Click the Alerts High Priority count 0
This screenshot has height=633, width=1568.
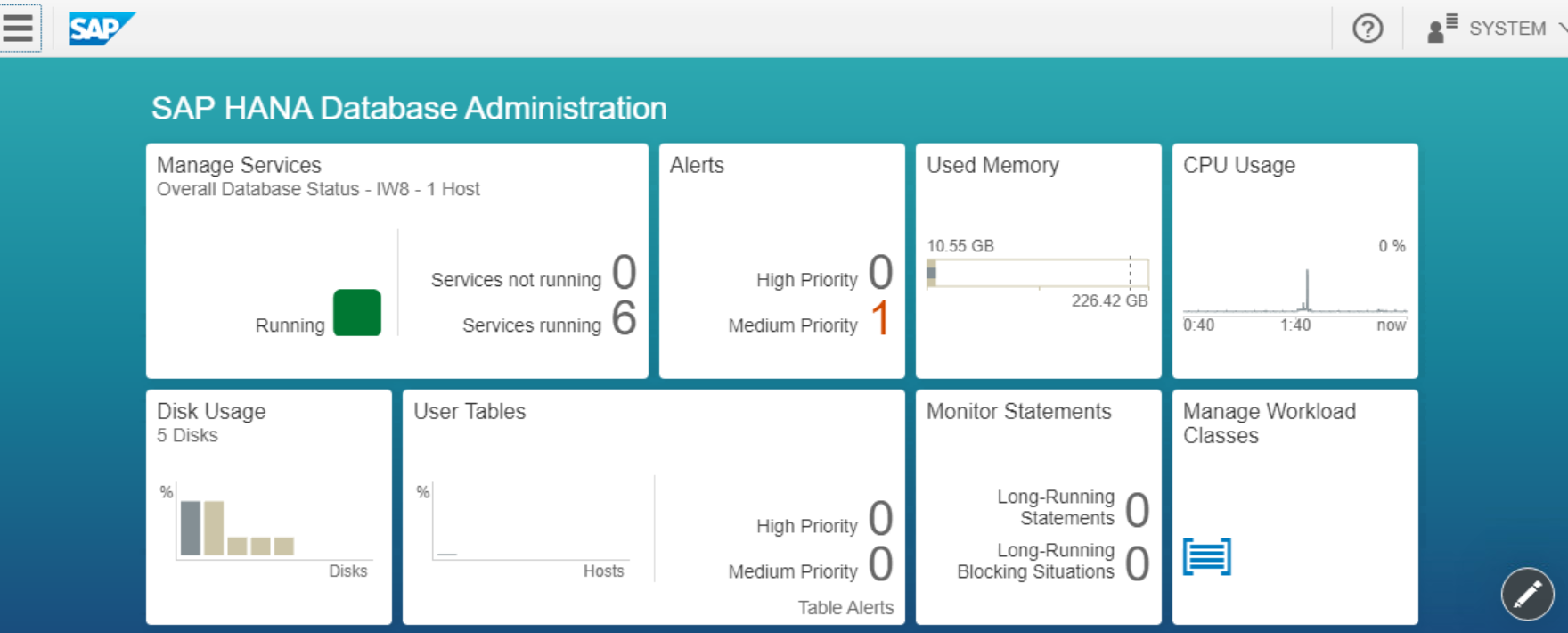click(x=880, y=272)
